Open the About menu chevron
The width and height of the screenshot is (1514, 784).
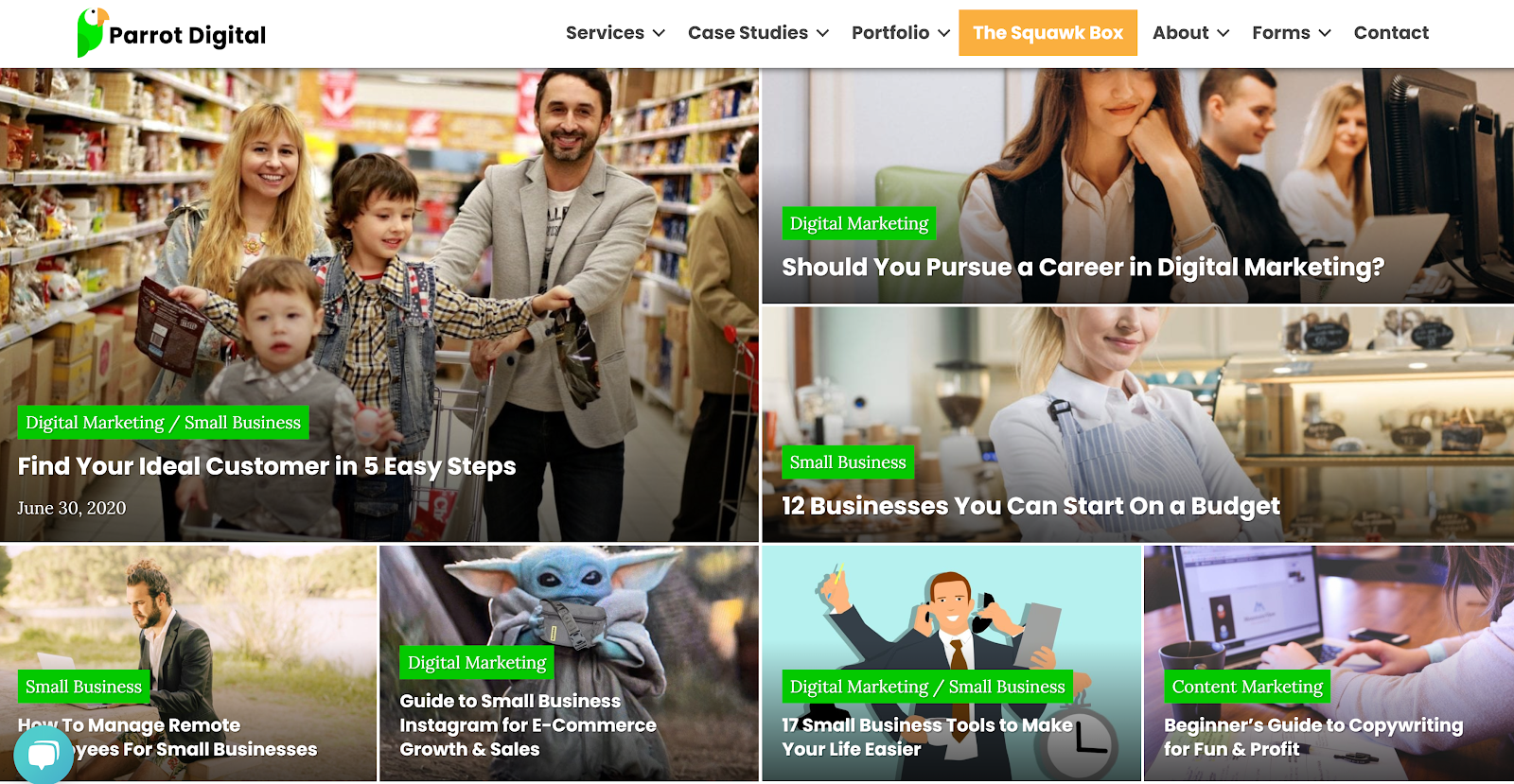(x=1223, y=33)
